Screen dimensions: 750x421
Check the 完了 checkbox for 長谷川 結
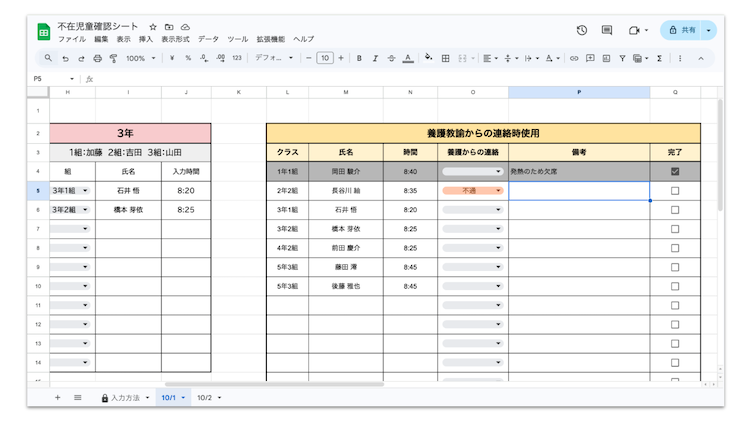[x=675, y=191]
